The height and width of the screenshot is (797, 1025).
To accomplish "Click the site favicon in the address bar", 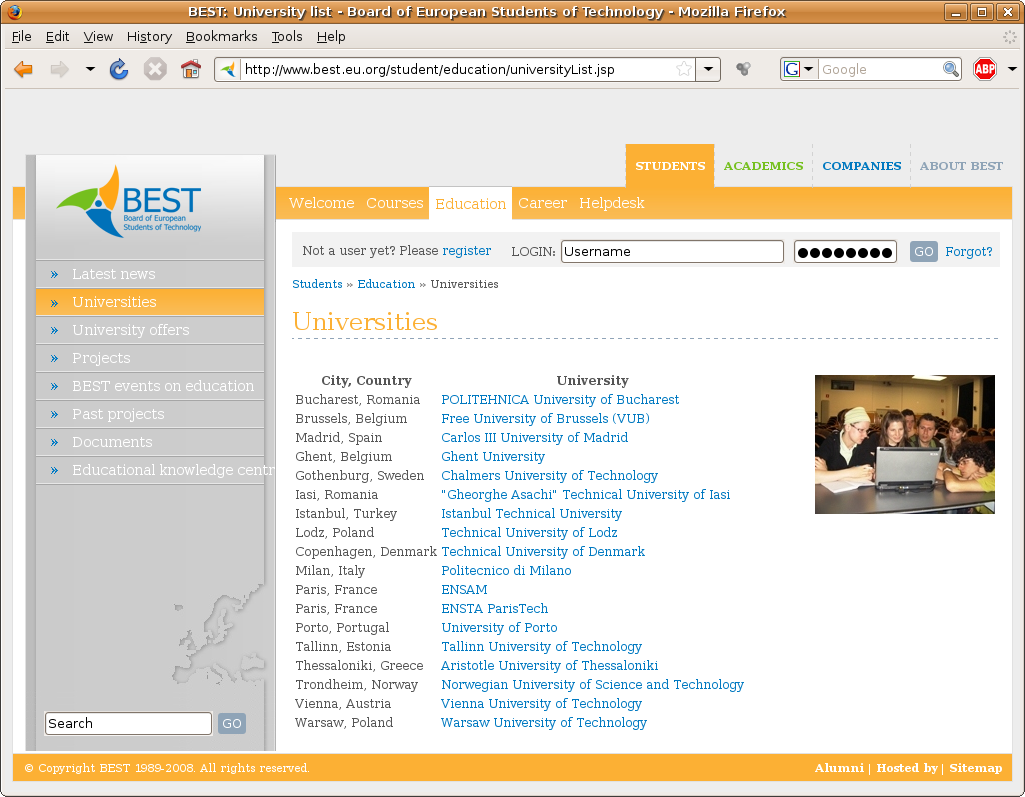I will [x=228, y=69].
